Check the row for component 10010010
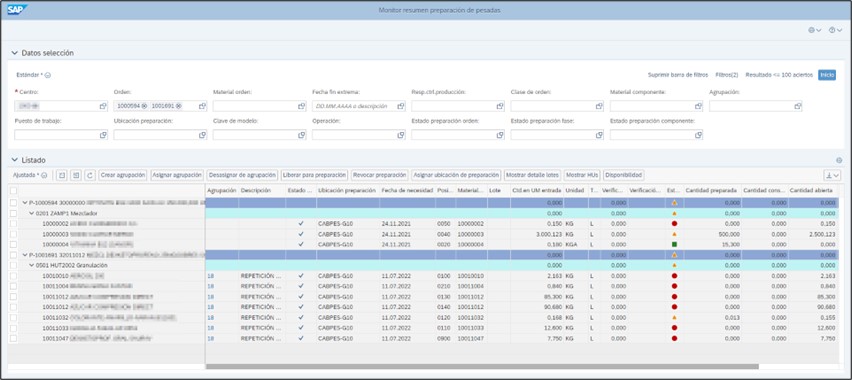The width and height of the screenshot is (852, 380). click(14, 276)
